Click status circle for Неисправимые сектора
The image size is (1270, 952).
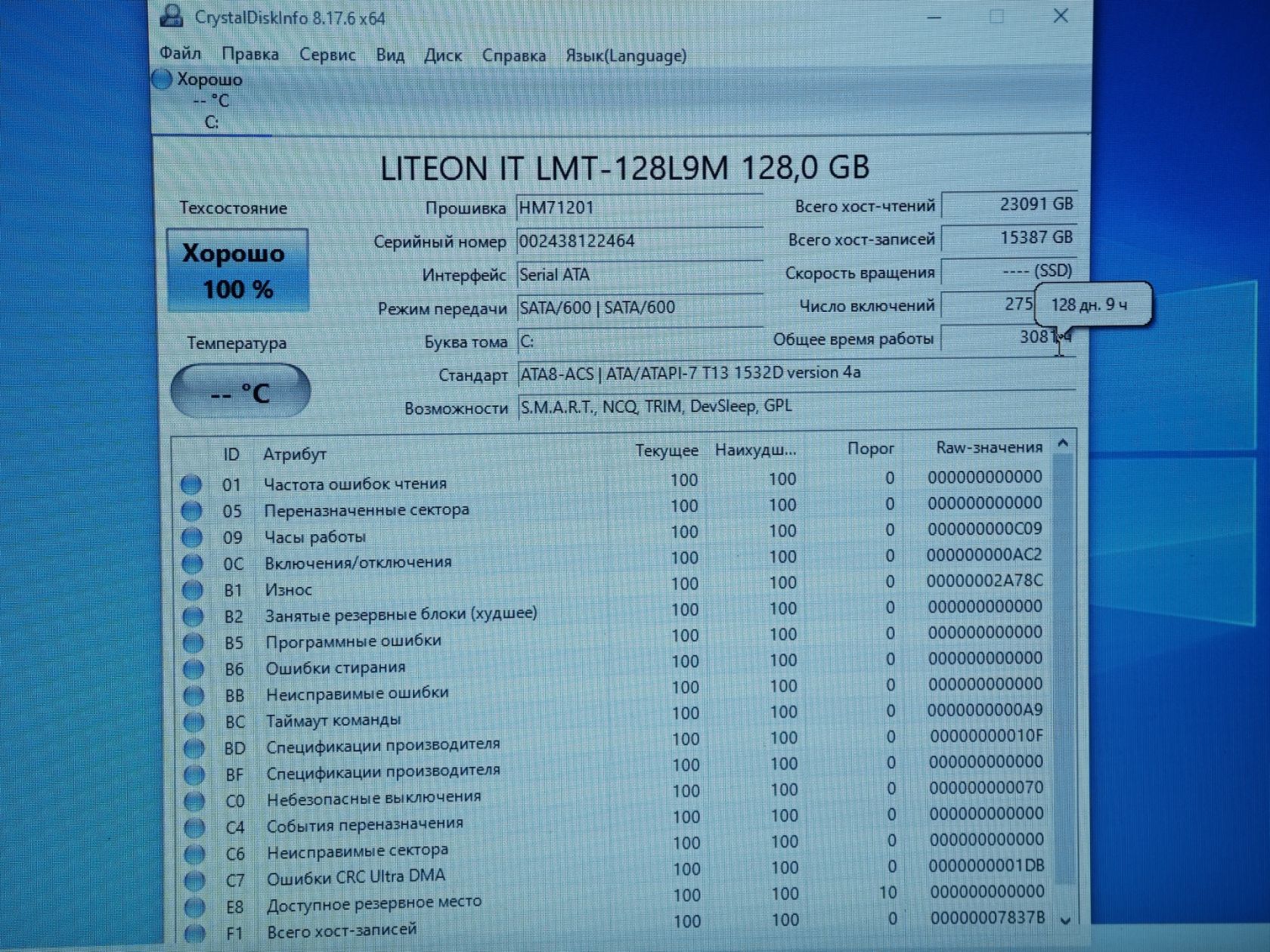coord(194,854)
